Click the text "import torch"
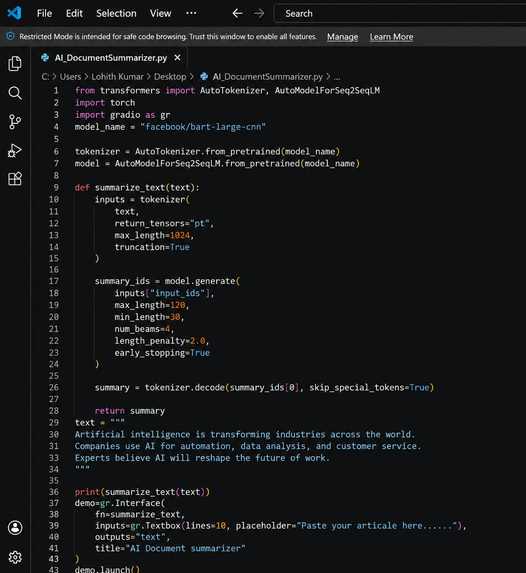 point(105,103)
